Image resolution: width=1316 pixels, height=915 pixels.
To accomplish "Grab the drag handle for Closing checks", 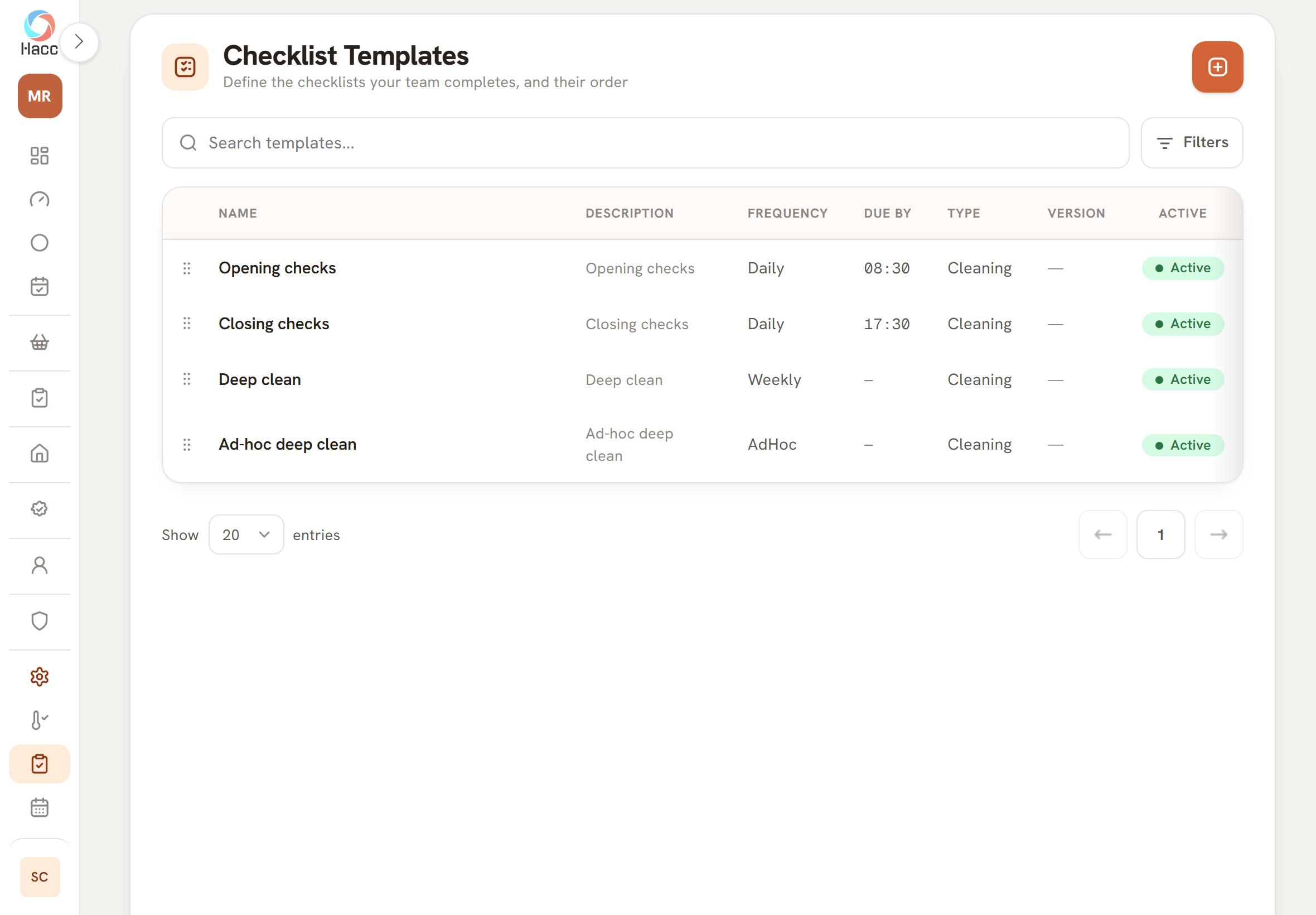I will point(187,324).
